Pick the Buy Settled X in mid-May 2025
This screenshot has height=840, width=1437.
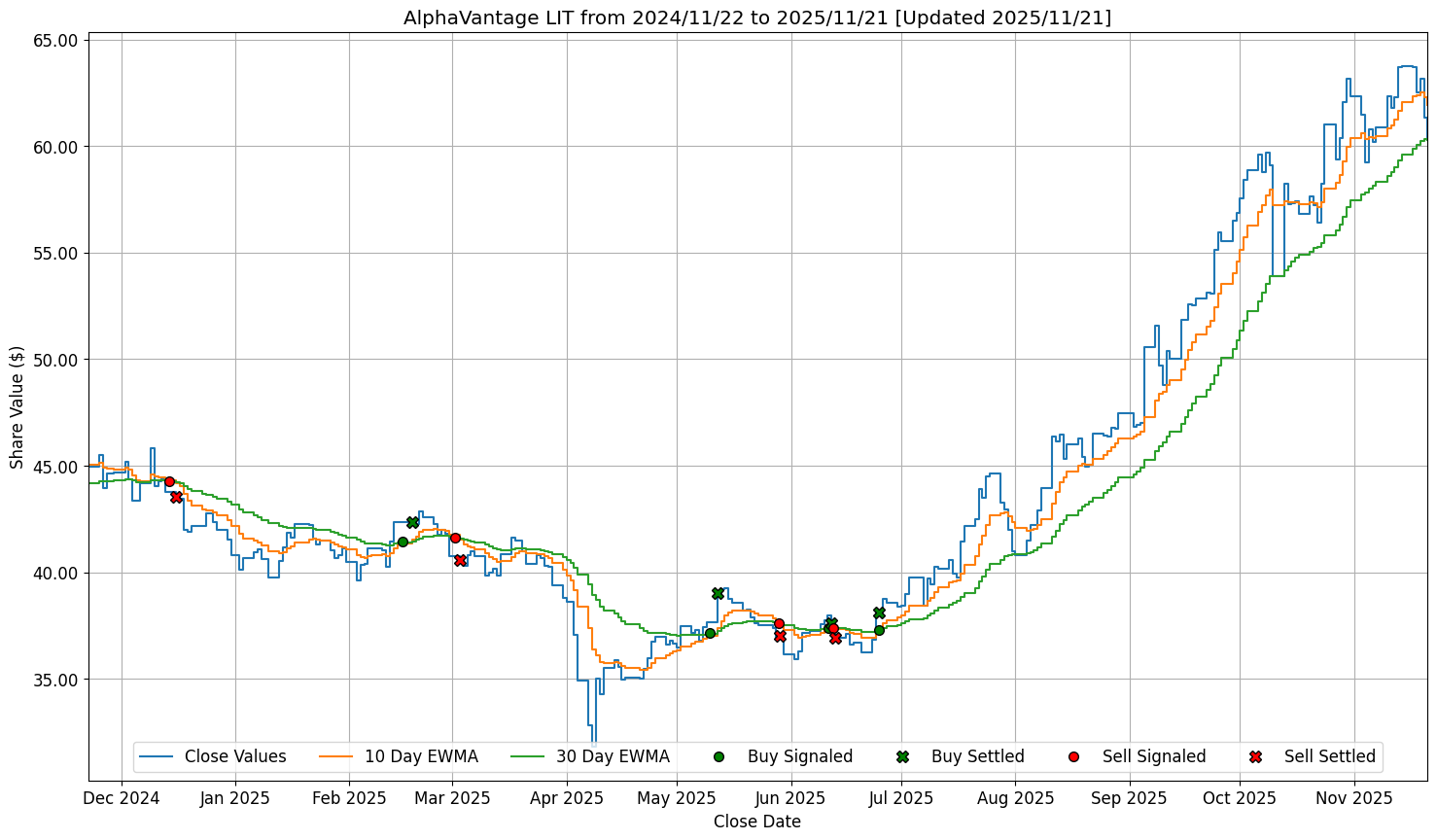pos(718,593)
